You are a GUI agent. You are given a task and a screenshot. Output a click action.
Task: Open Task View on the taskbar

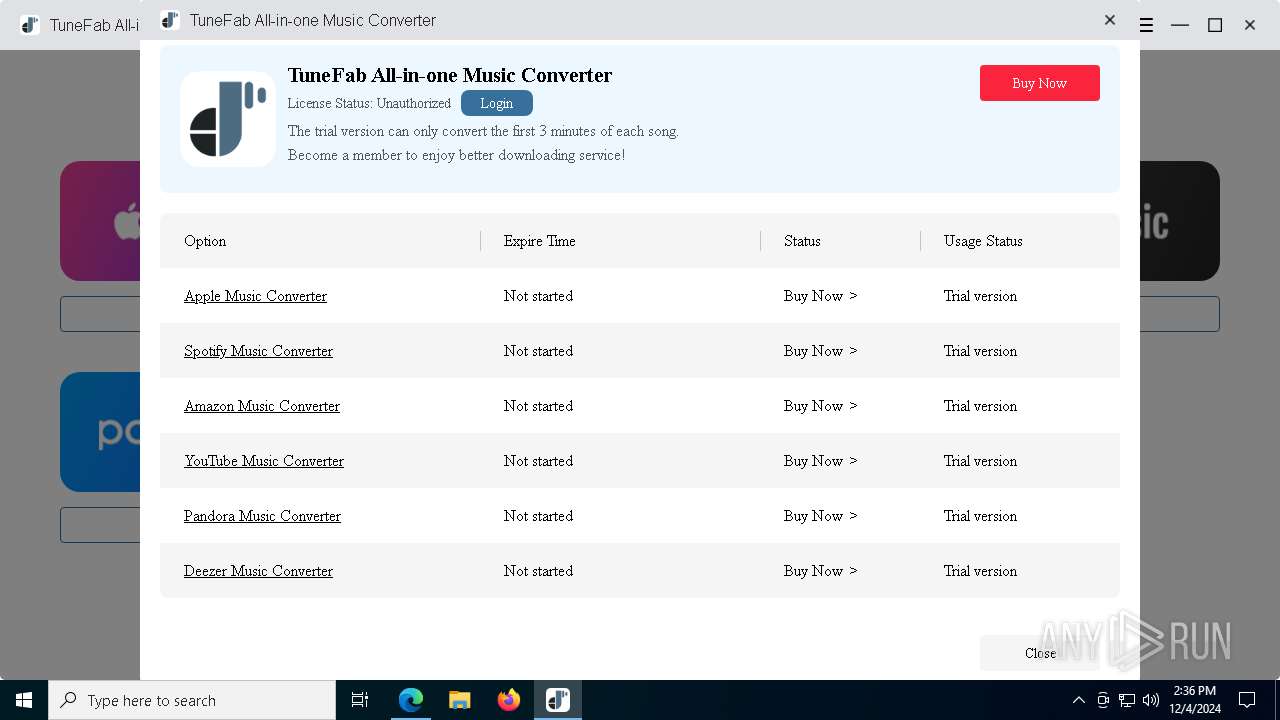pyautogui.click(x=360, y=700)
